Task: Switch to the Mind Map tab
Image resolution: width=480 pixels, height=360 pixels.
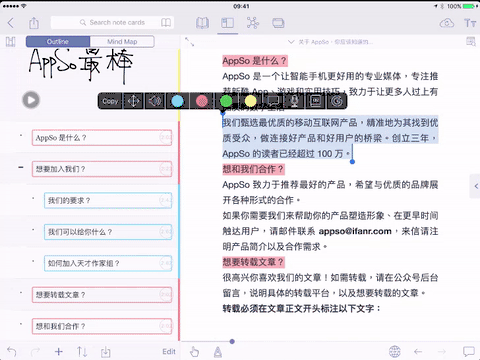Action: [122, 42]
